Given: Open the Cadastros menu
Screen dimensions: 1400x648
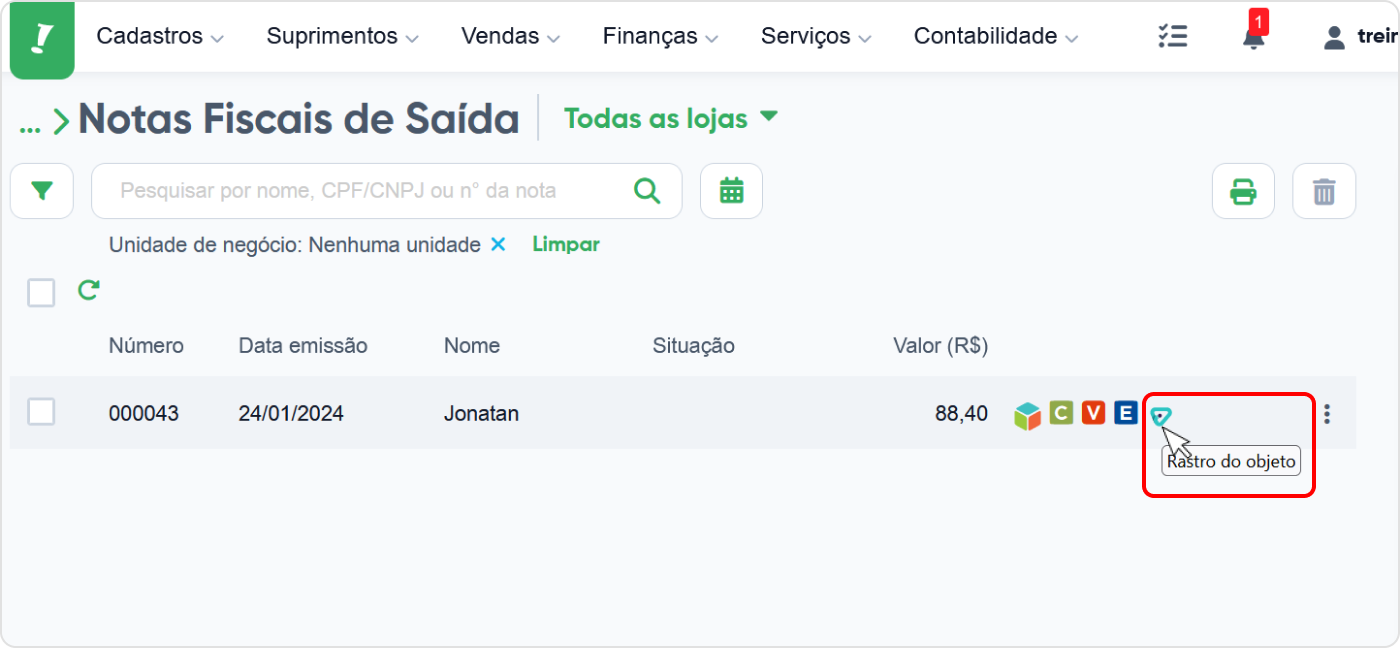Looking at the screenshot, I should tap(160, 37).
